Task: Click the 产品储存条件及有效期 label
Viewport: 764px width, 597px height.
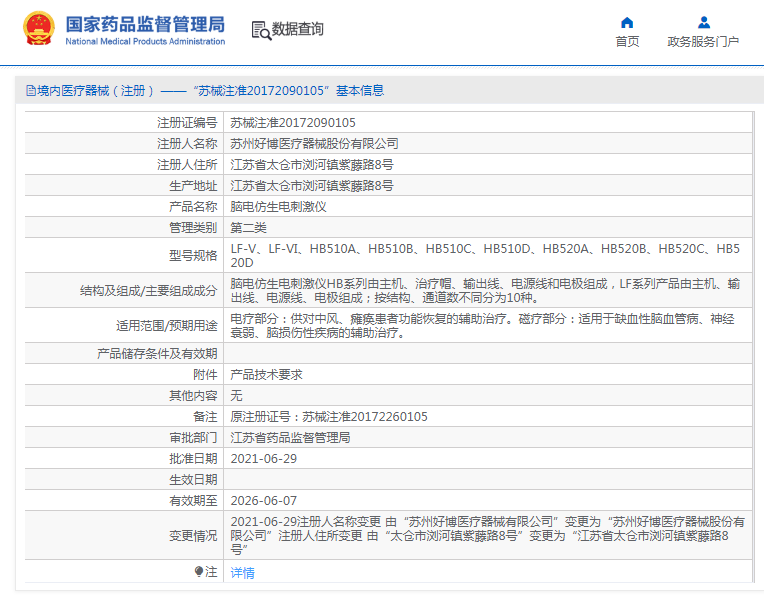Action: point(157,354)
